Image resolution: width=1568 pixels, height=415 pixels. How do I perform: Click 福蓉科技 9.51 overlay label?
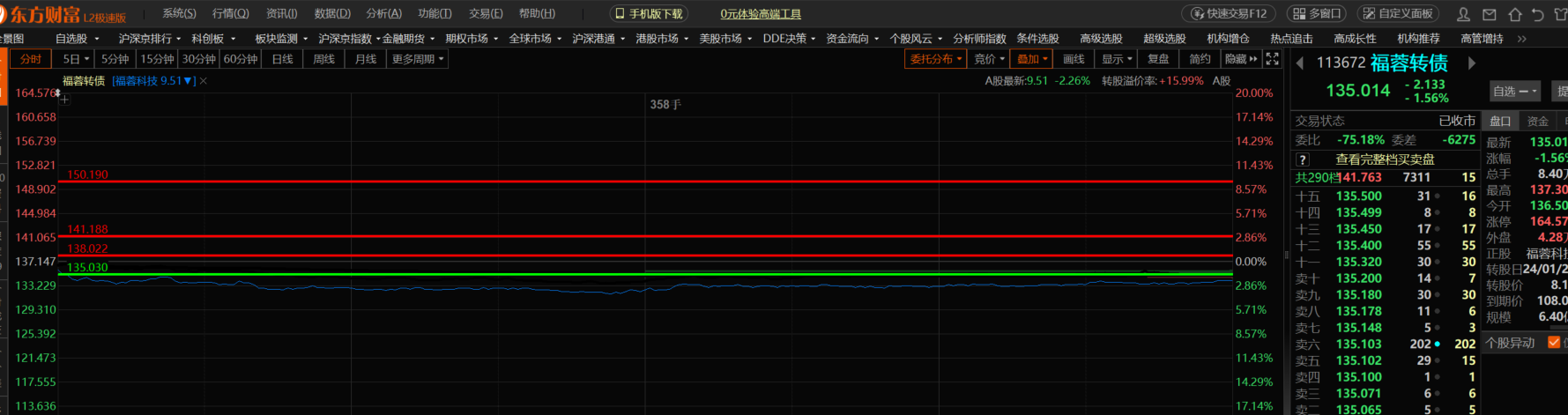coord(153,81)
